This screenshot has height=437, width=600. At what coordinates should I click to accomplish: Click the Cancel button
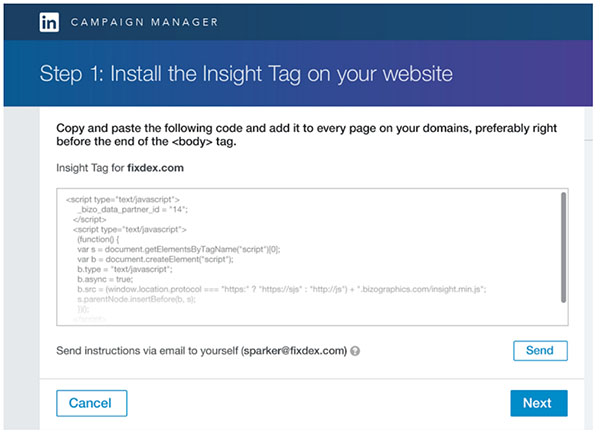pos(91,403)
